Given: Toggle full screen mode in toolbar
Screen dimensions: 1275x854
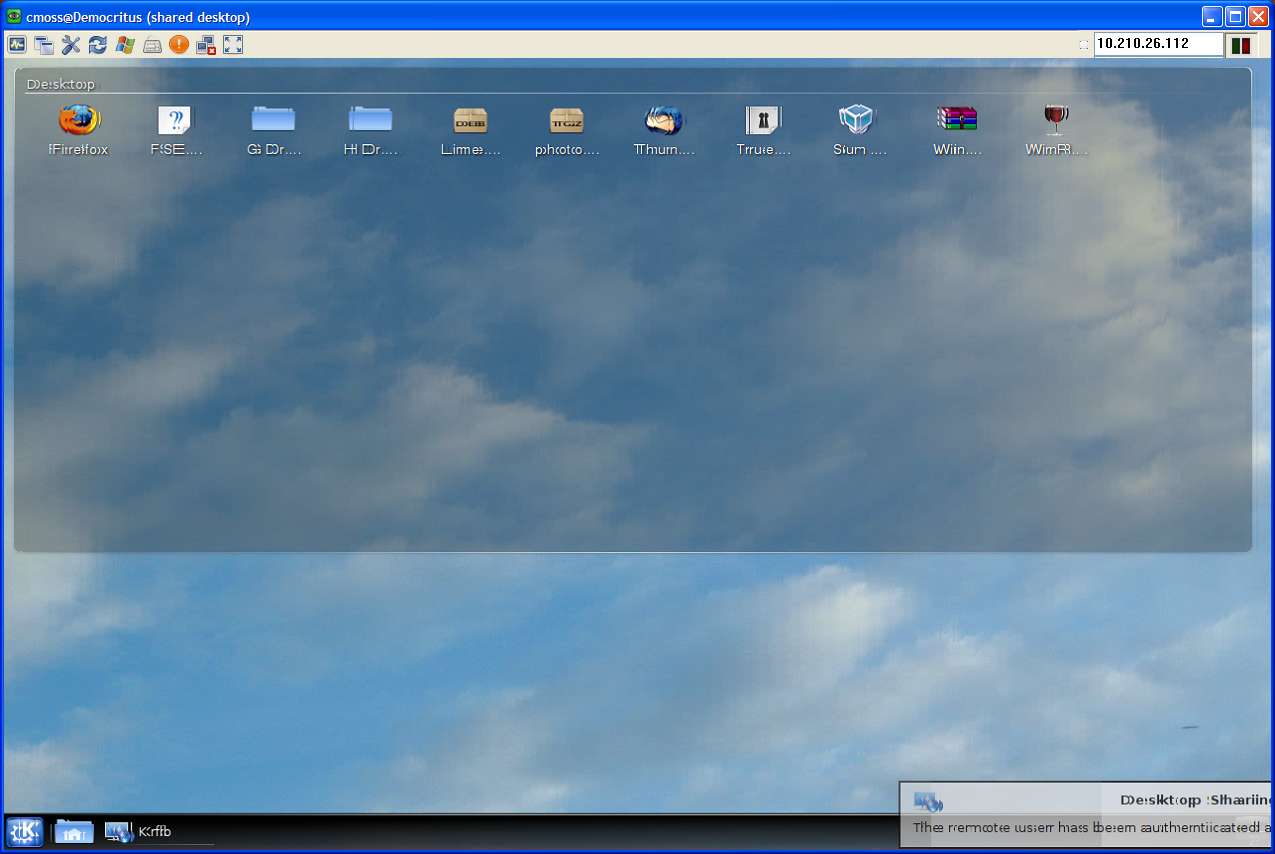Looking at the screenshot, I should 233,44.
